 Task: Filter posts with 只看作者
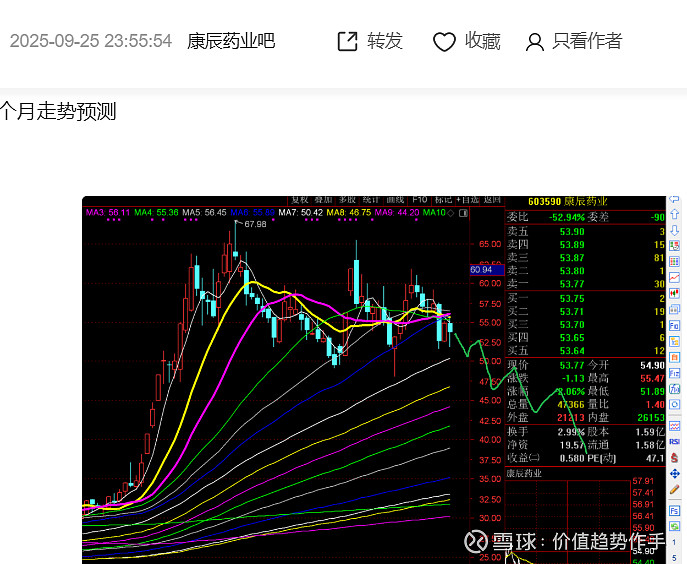point(574,41)
